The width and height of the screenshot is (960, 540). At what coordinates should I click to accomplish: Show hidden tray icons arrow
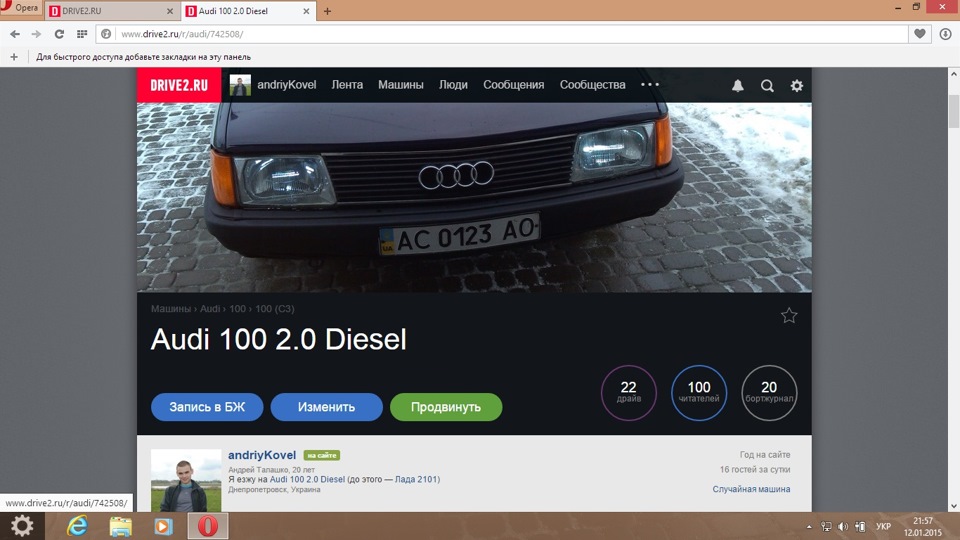[809, 527]
